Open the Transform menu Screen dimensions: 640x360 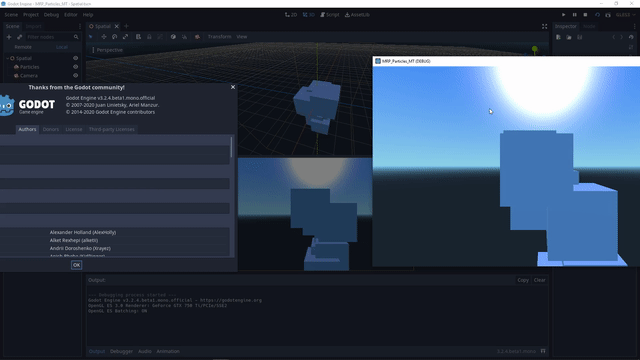tap(219, 37)
